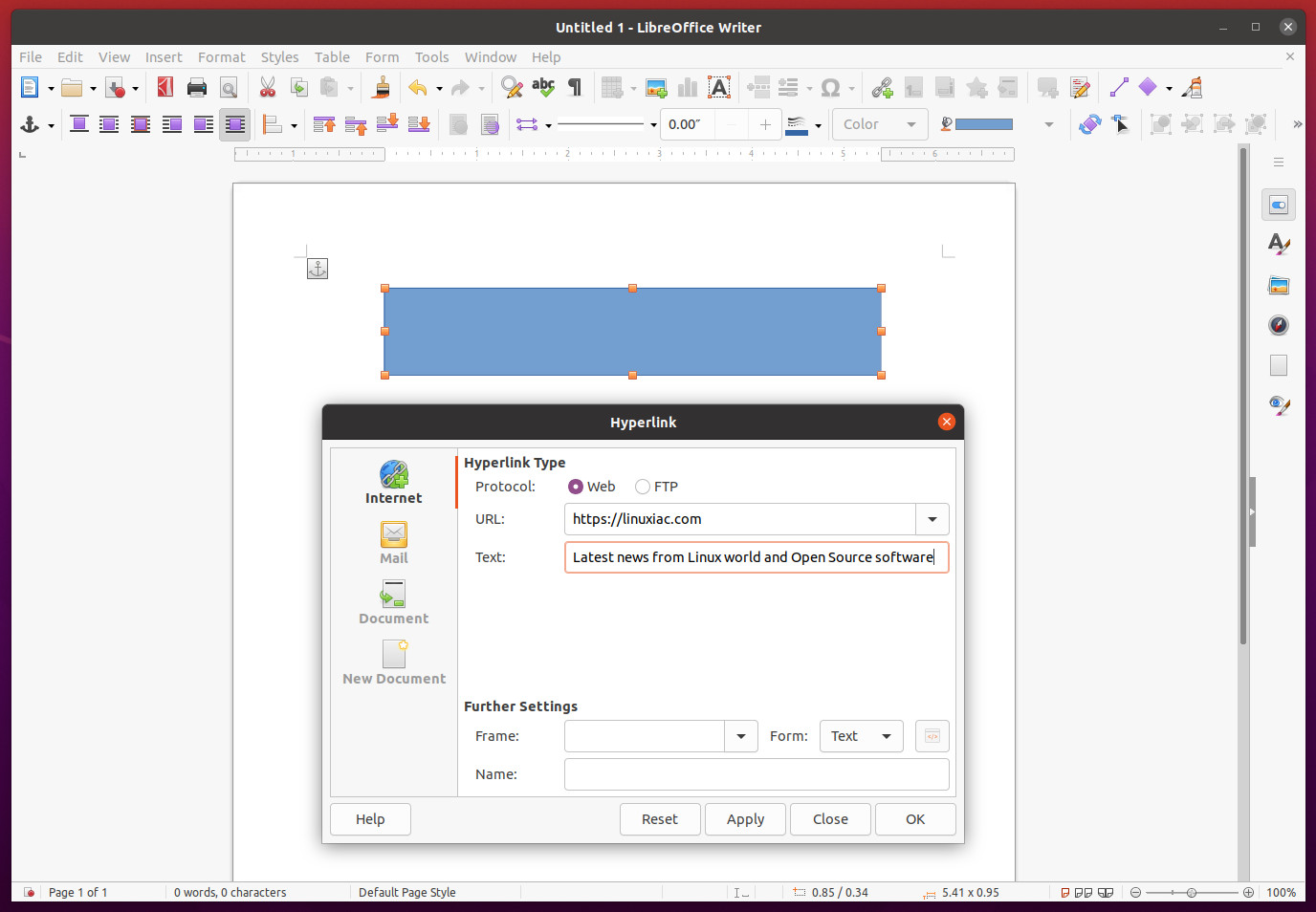The height and width of the screenshot is (912, 1316).
Task: Open the Format menu
Action: tap(221, 57)
